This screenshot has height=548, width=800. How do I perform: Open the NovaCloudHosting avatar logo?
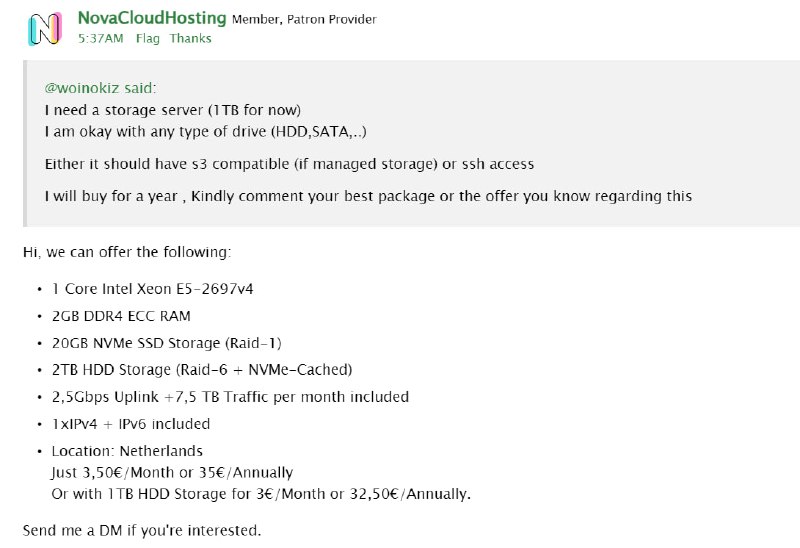45,29
